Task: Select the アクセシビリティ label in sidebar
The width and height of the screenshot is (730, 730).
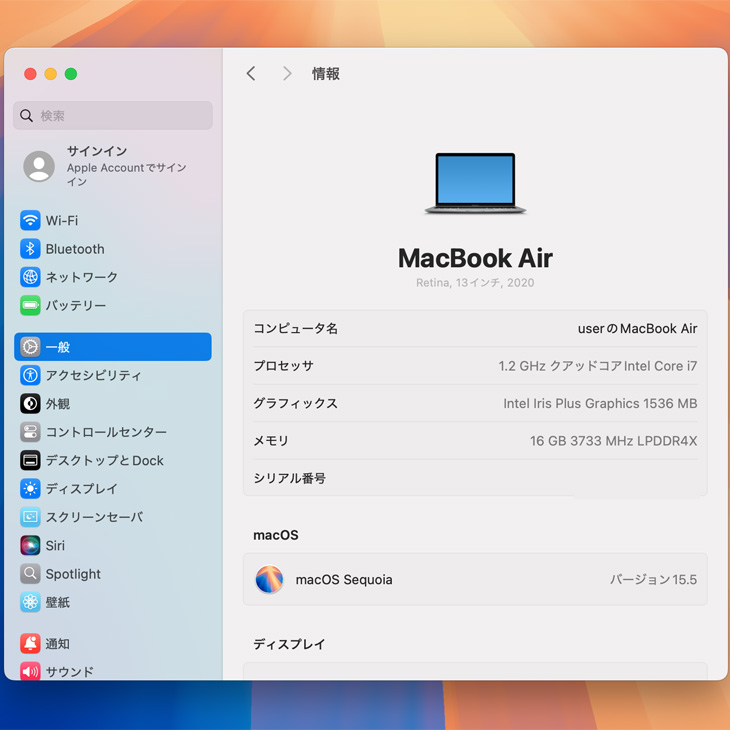Action: pyautogui.click(x=93, y=375)
